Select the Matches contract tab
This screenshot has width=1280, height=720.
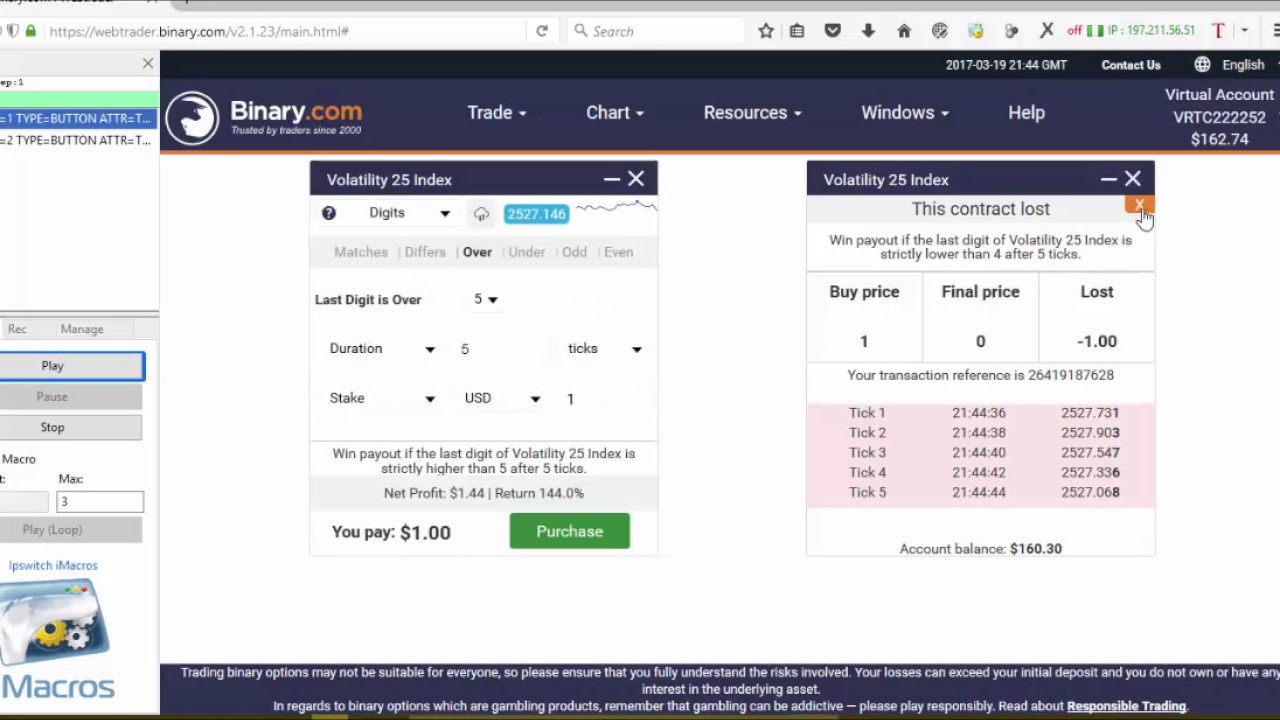click(x=361, y=252)
